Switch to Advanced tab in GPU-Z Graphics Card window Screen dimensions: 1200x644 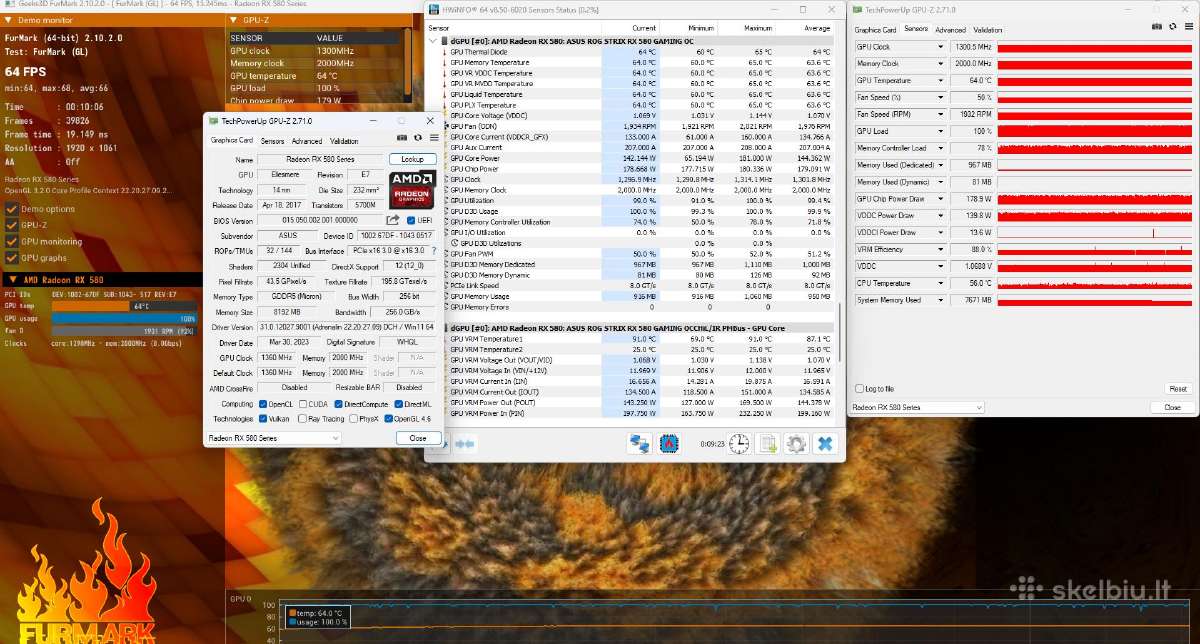click(x=307, y=141)
